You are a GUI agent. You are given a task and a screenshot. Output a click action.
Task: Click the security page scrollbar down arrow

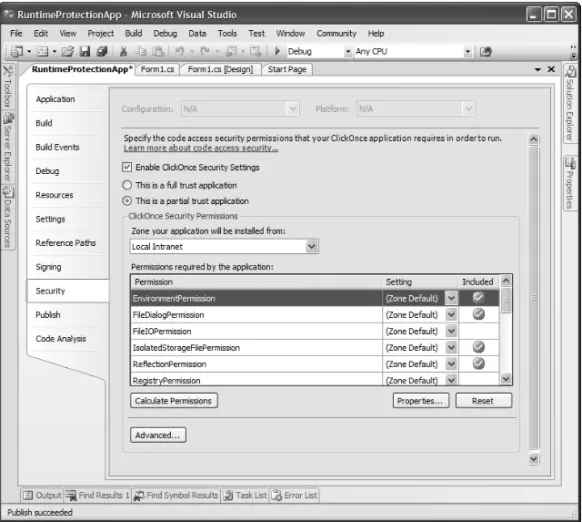pos(533,459)
